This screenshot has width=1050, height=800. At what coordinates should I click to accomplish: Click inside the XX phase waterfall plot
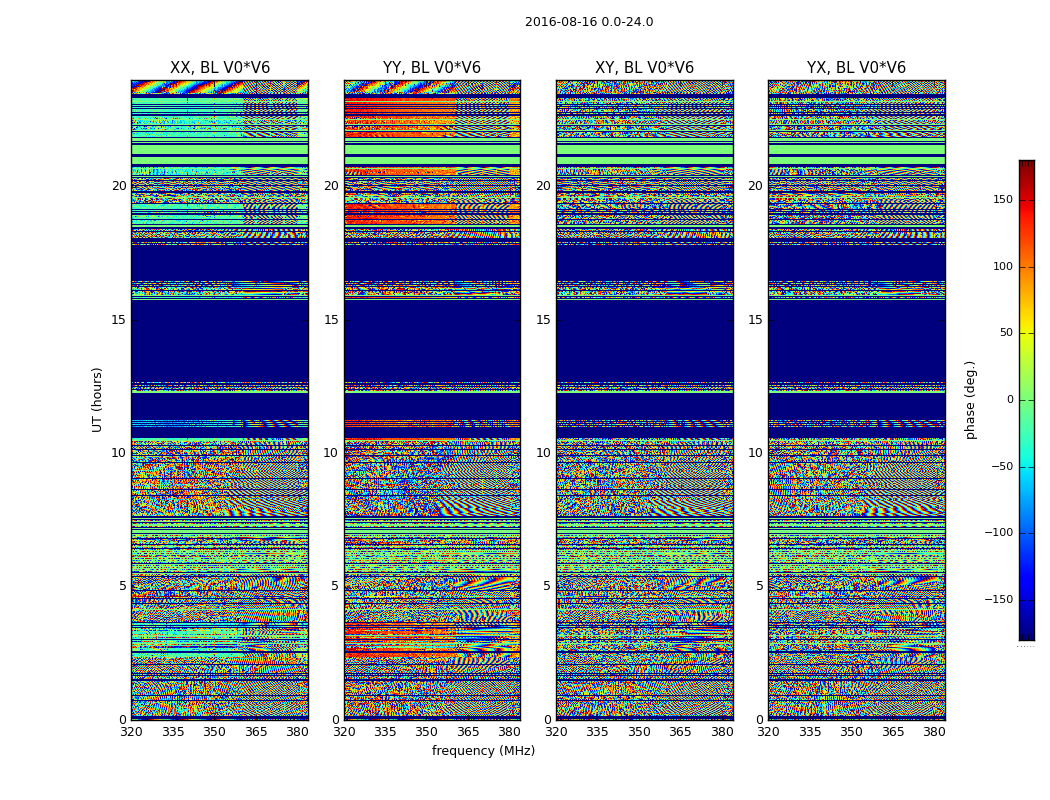220,400
